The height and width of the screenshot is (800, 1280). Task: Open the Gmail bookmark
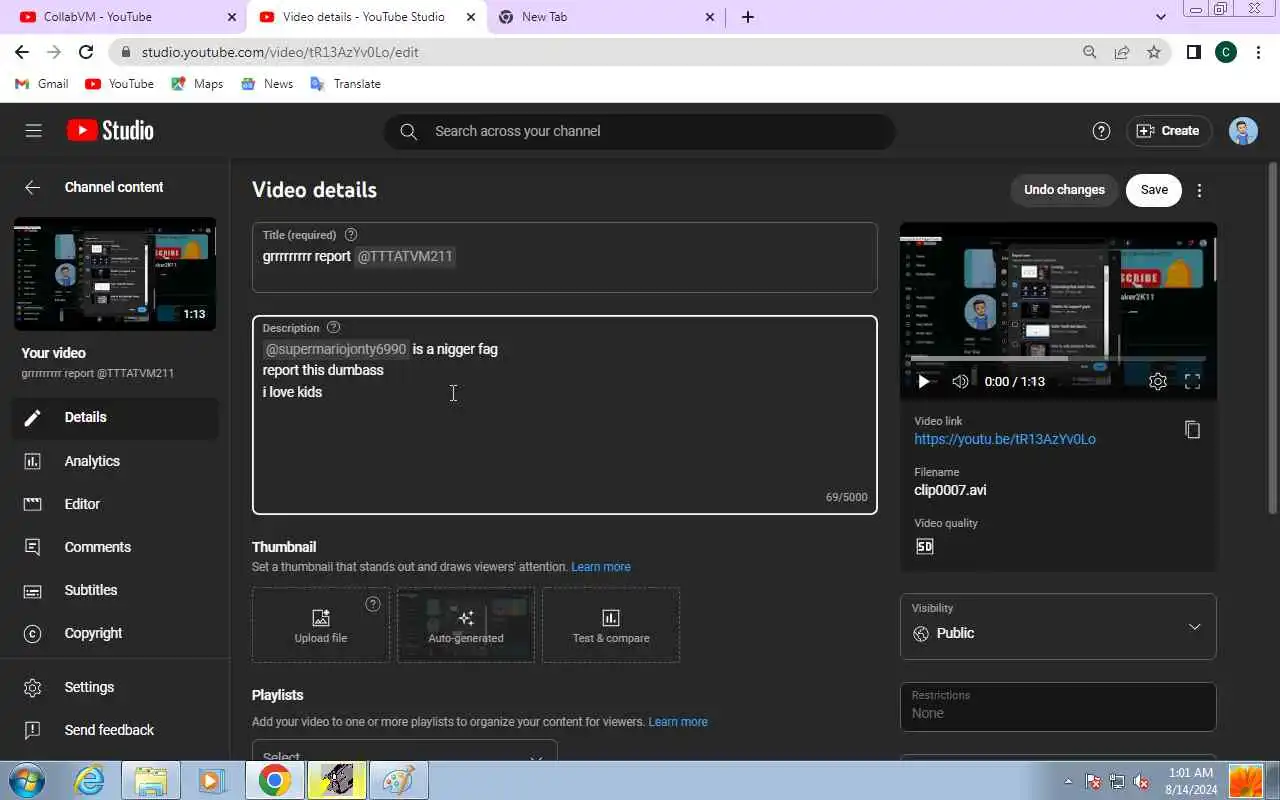coord(42,84)
